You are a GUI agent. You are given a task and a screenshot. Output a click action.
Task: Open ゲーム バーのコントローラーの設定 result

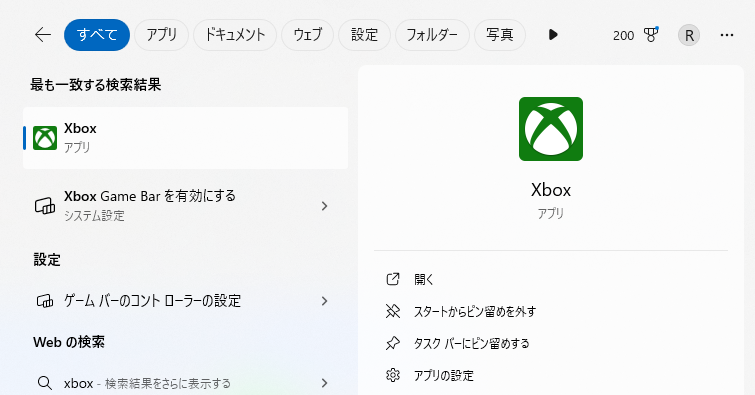click(185, 301)
